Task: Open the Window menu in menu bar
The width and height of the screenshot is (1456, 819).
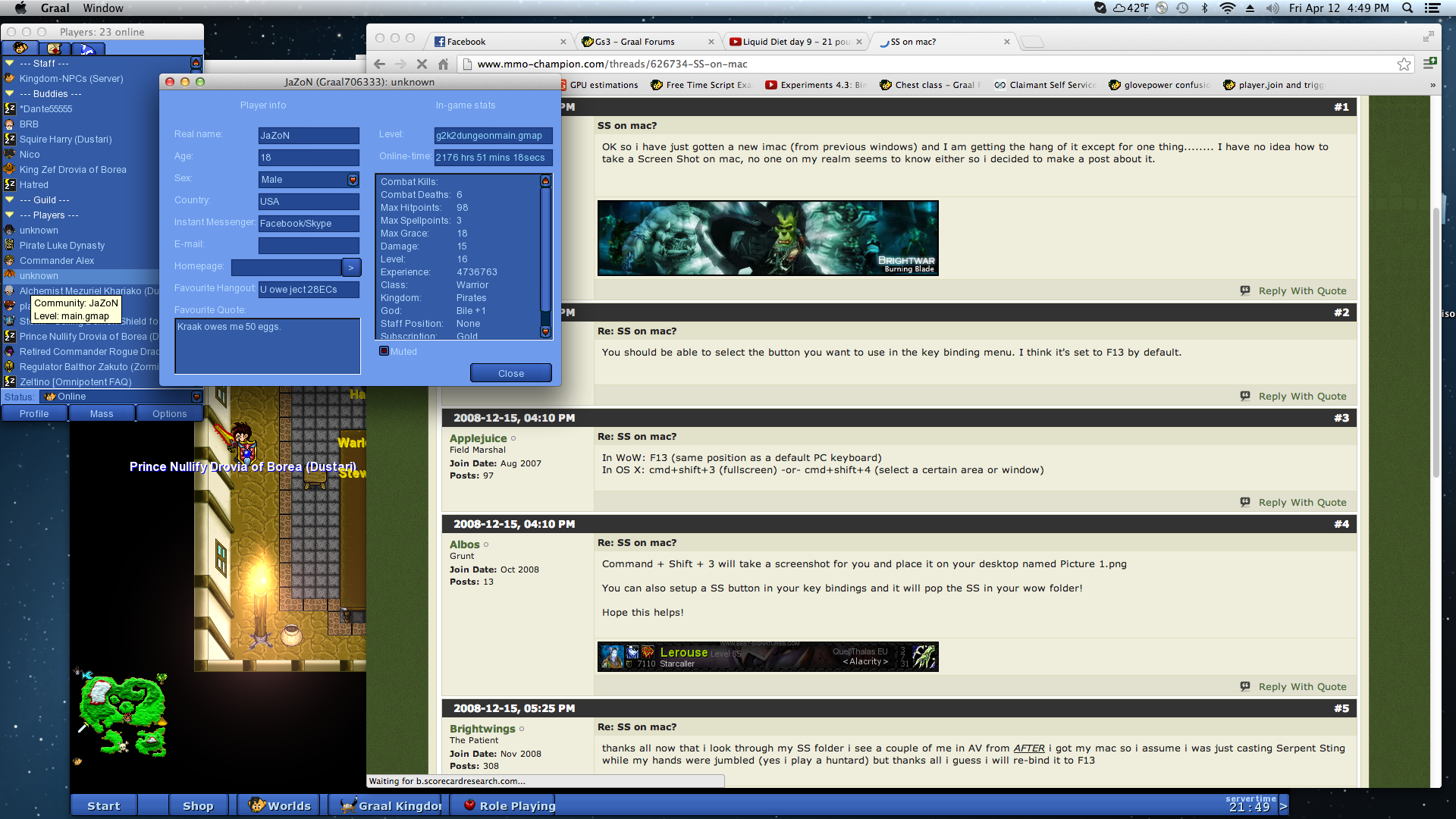Action: coord(103,8)
